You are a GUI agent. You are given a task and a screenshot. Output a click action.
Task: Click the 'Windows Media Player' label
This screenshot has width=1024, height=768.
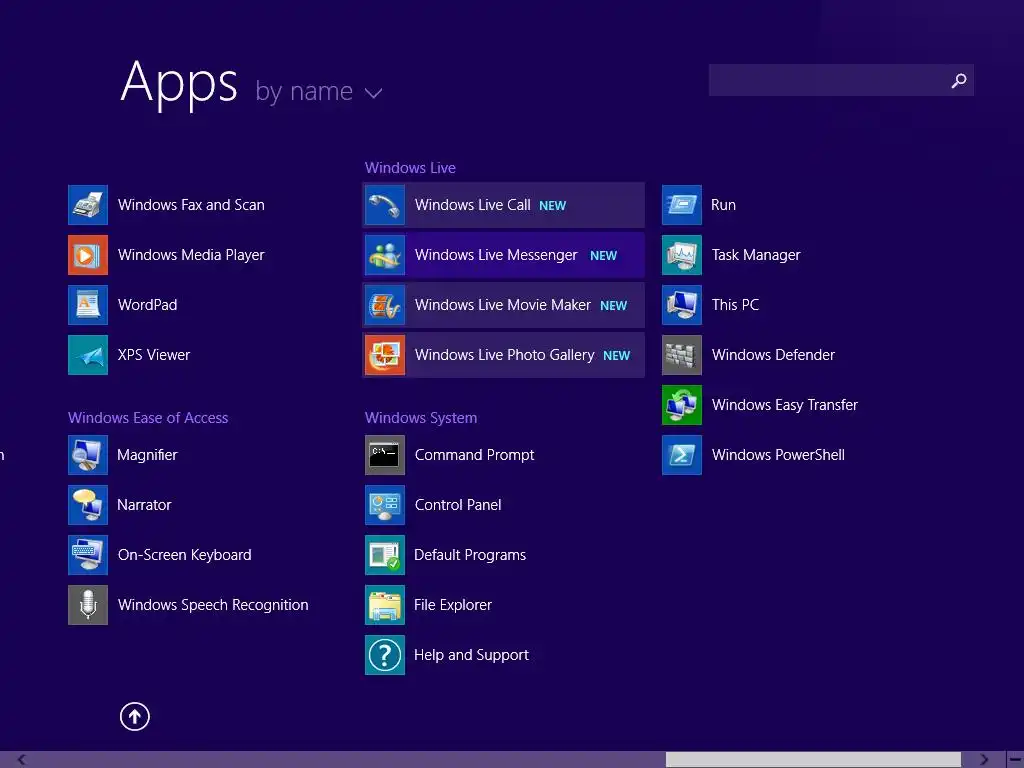pos(191,255)
